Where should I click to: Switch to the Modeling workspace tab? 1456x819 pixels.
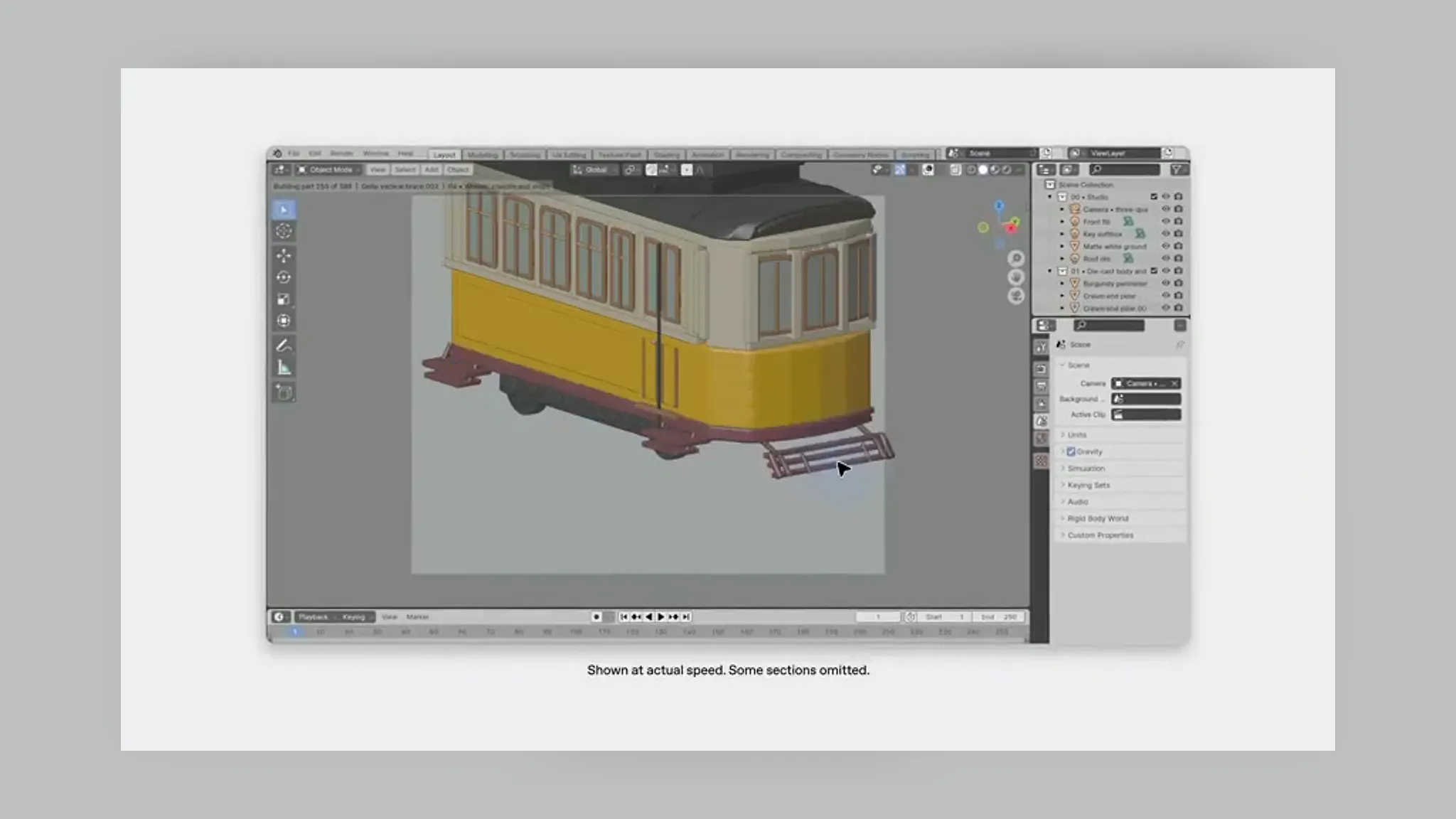tap(483, 154)
